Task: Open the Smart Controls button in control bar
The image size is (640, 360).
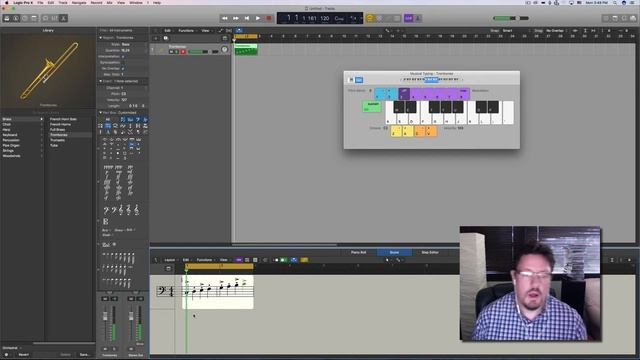Action: [45, 18]
